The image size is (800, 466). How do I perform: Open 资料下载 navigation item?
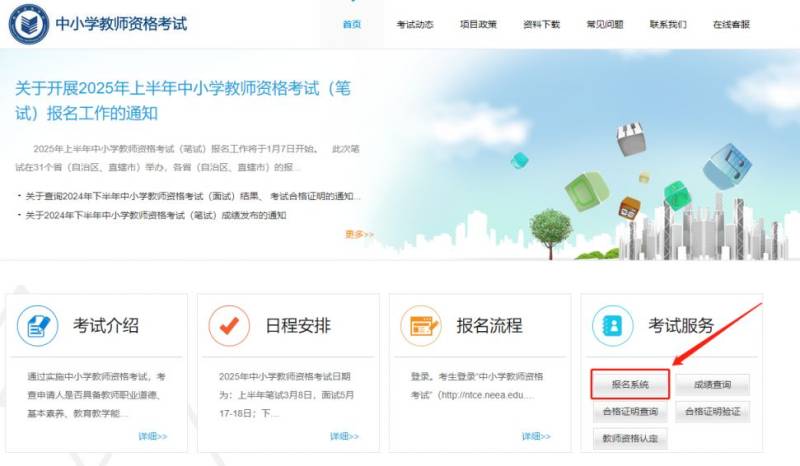[x=541, y=24]
